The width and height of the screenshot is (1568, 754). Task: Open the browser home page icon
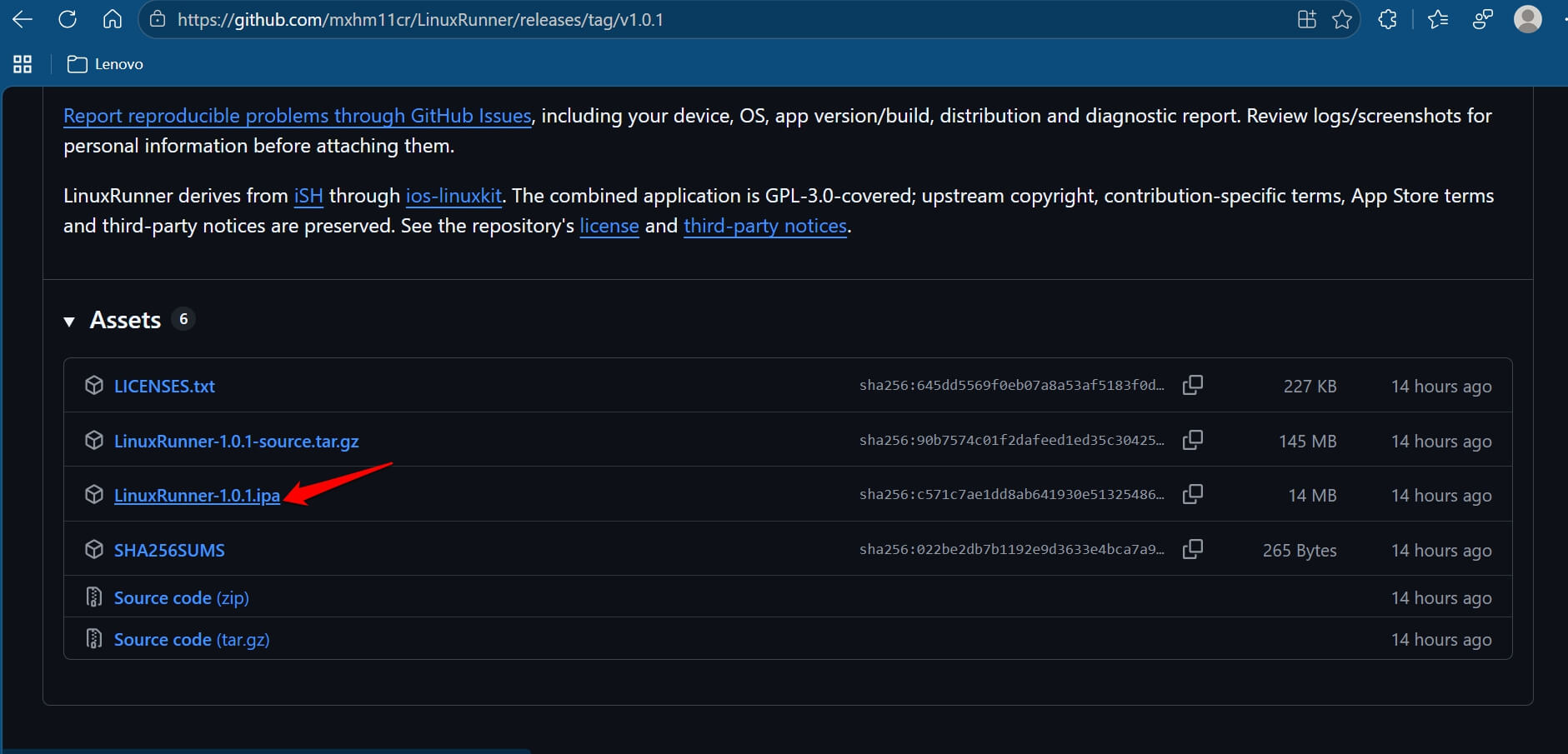coord(113,19)
